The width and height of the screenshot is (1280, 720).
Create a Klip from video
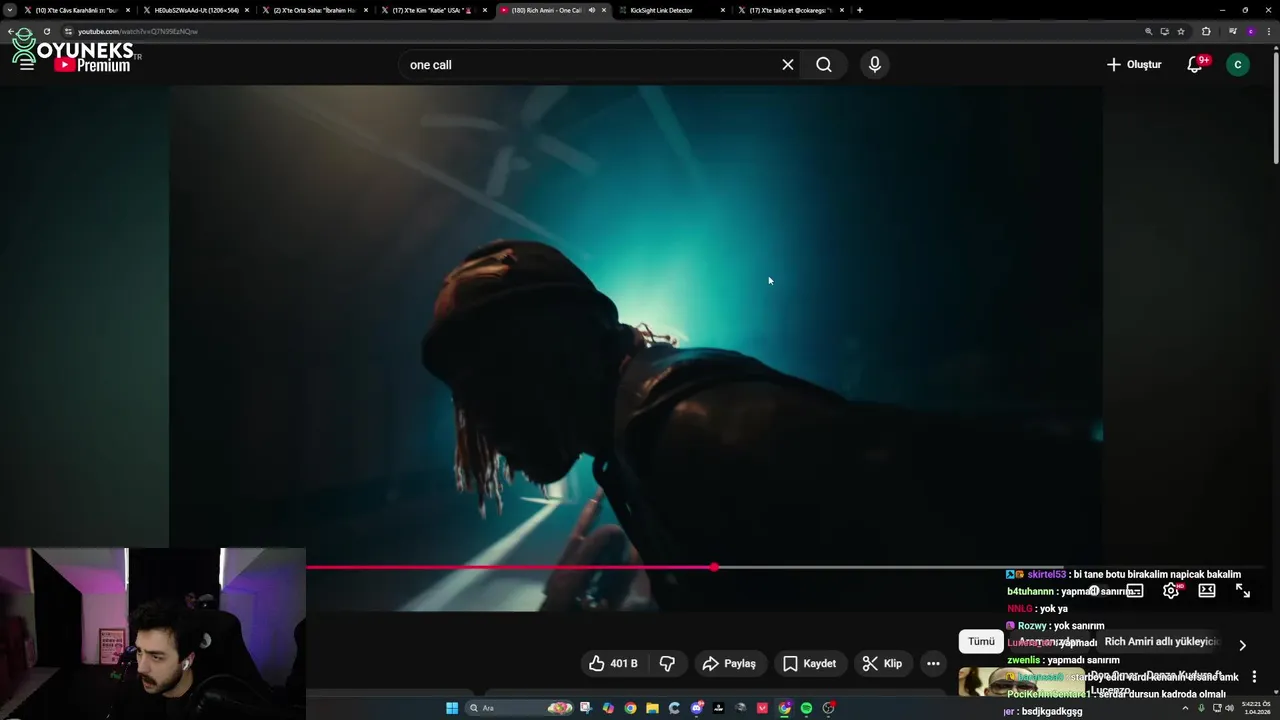882,664
